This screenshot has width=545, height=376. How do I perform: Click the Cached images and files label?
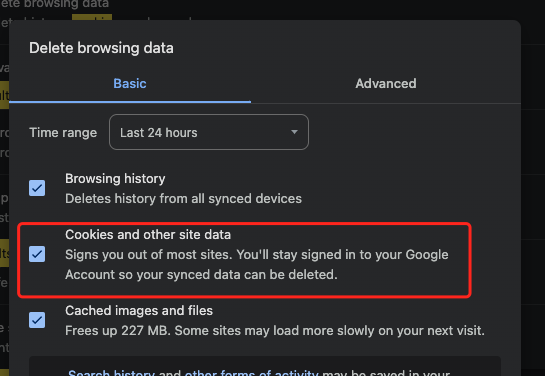[139, 311]
